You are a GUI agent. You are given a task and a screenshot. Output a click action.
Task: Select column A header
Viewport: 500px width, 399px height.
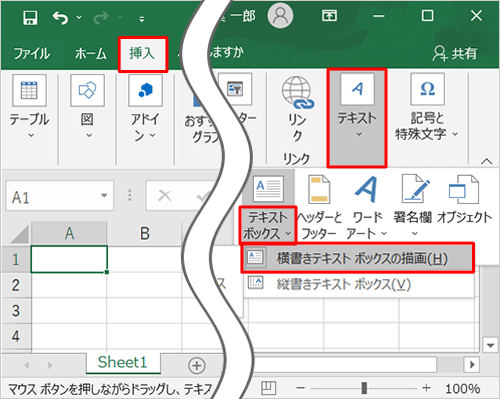69,233
